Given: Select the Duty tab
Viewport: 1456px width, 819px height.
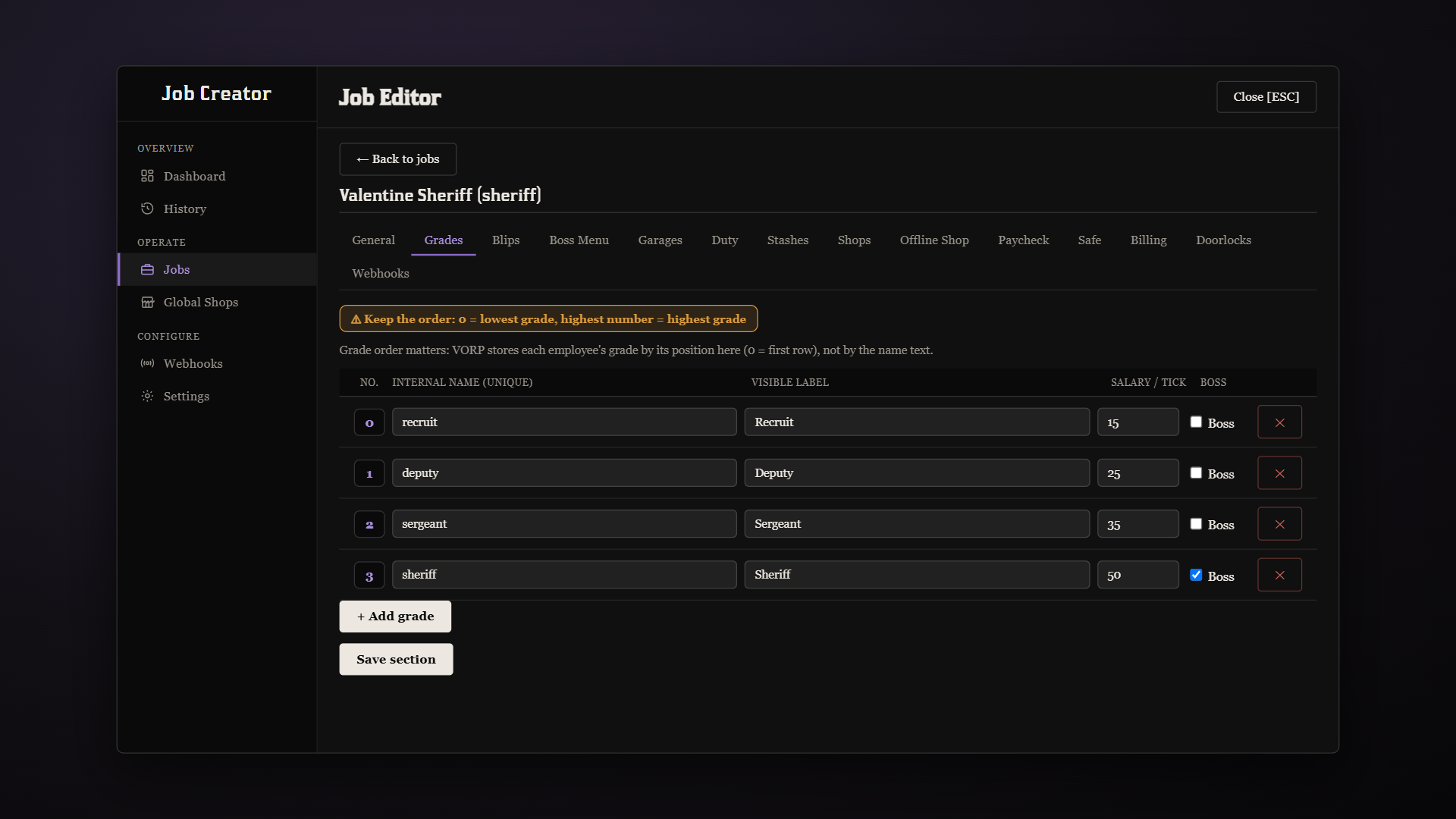Looking at the screenshot, I should click(x=724, y=240).
